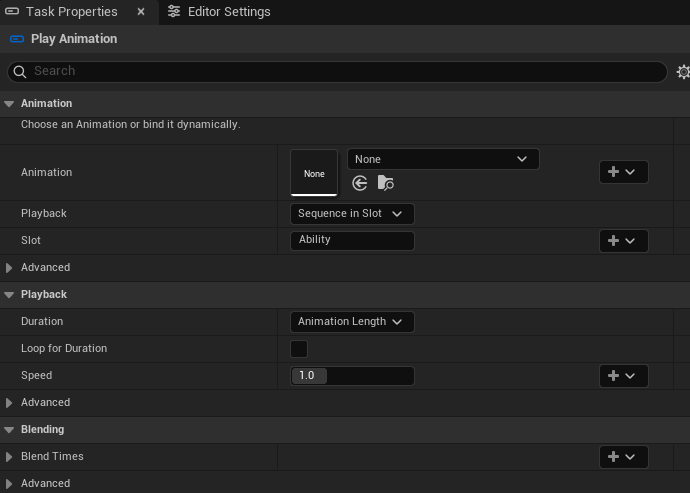Expand Advanced under Blending section
Image resolution: width=690 pixels, height=493 pixels.
click(x=9, y=484)
